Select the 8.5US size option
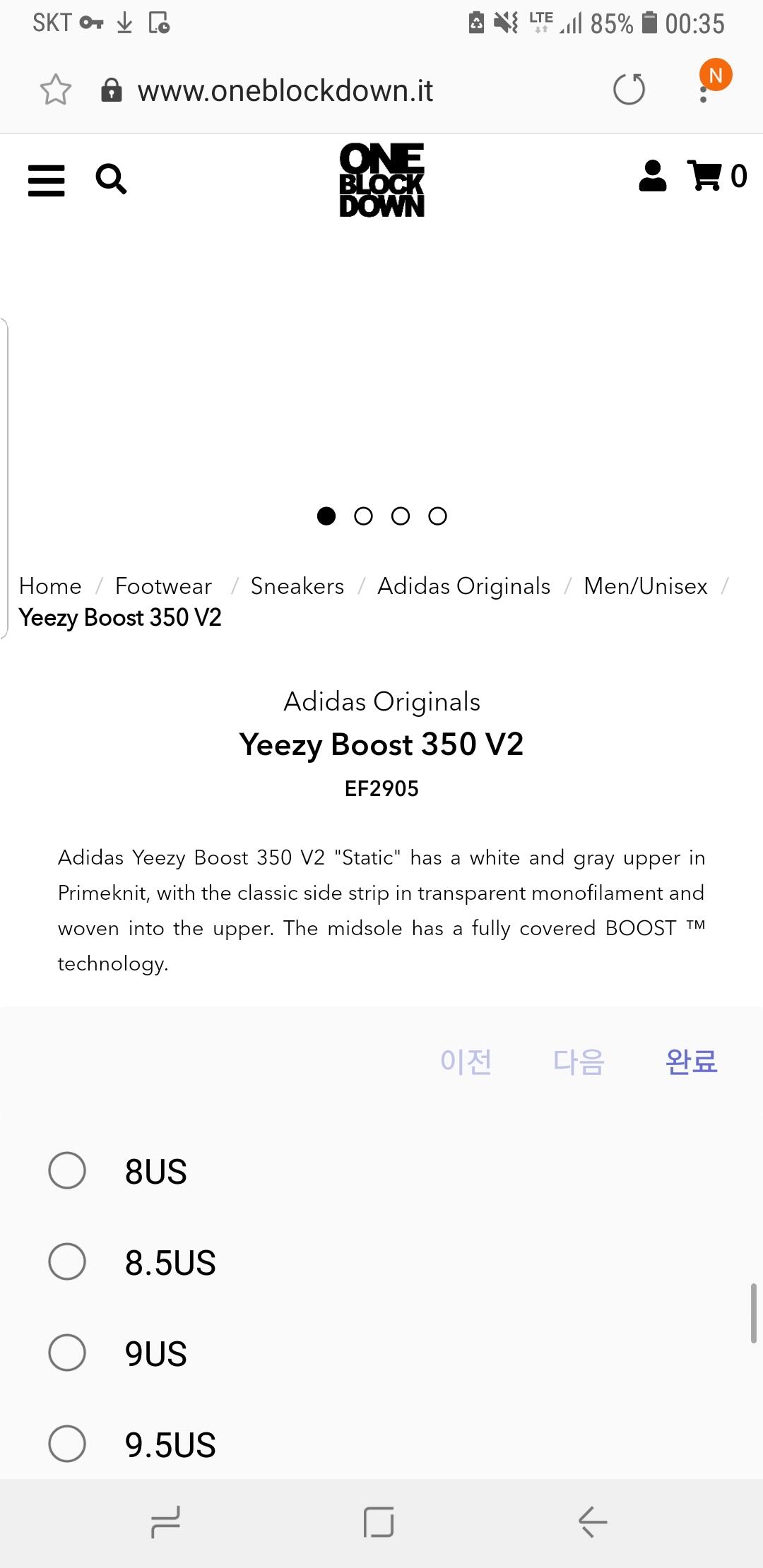The image size is (763, 1568). pyautogui.click(x=68, y=1261)
